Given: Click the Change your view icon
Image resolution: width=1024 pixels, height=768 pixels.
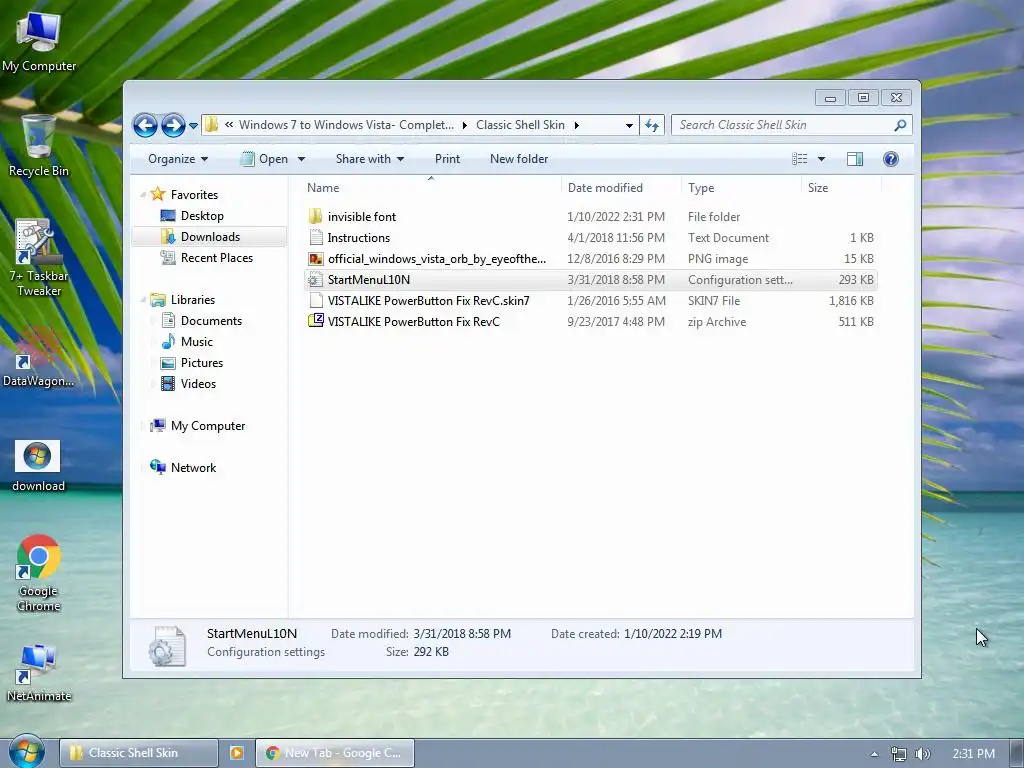Looking at the screenshot, I should click(x=799, y=159).
